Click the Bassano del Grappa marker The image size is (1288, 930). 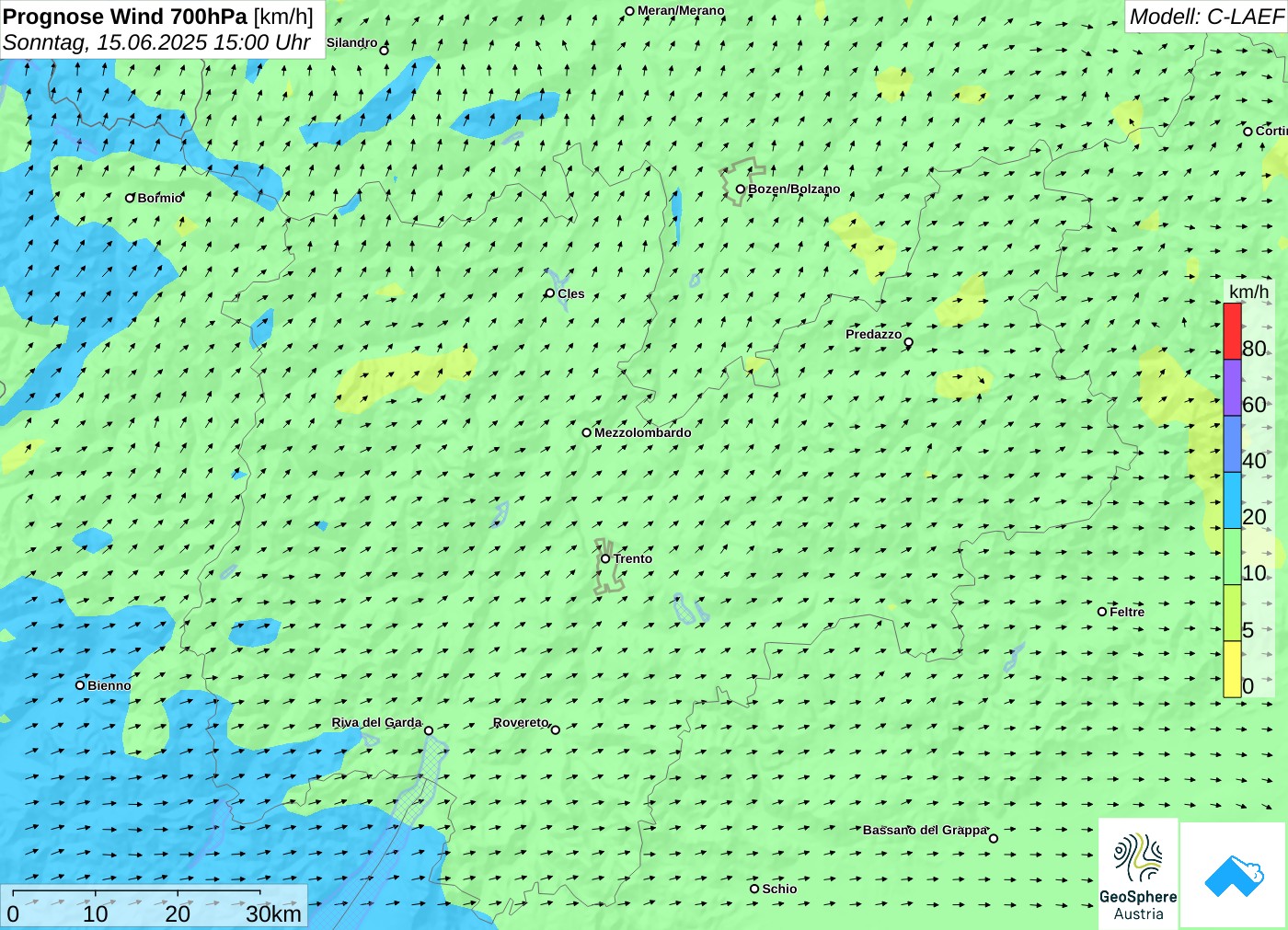pos(994,838)
